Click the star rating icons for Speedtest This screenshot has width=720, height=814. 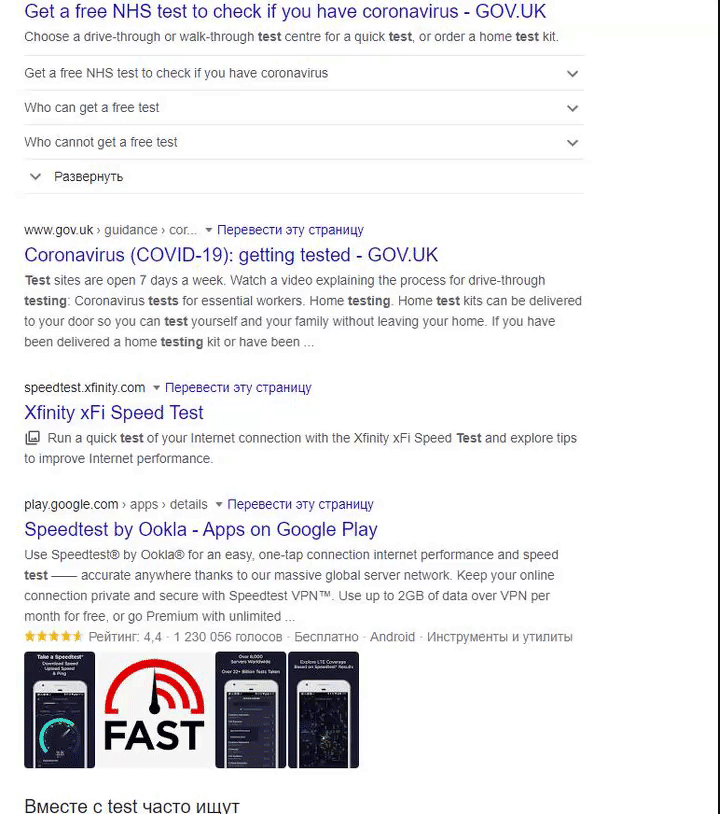(53, 636)
